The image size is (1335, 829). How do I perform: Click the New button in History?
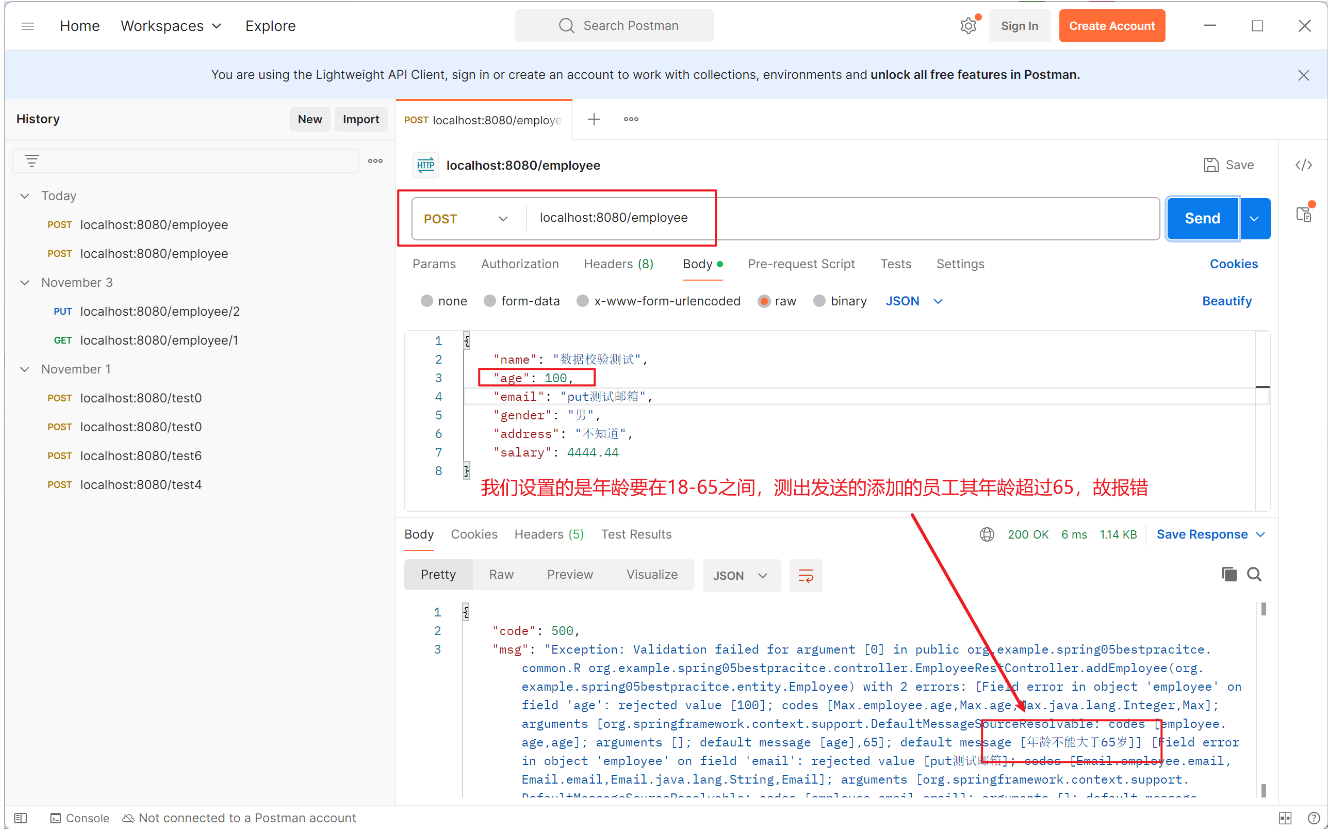click(x=310, y=119)
